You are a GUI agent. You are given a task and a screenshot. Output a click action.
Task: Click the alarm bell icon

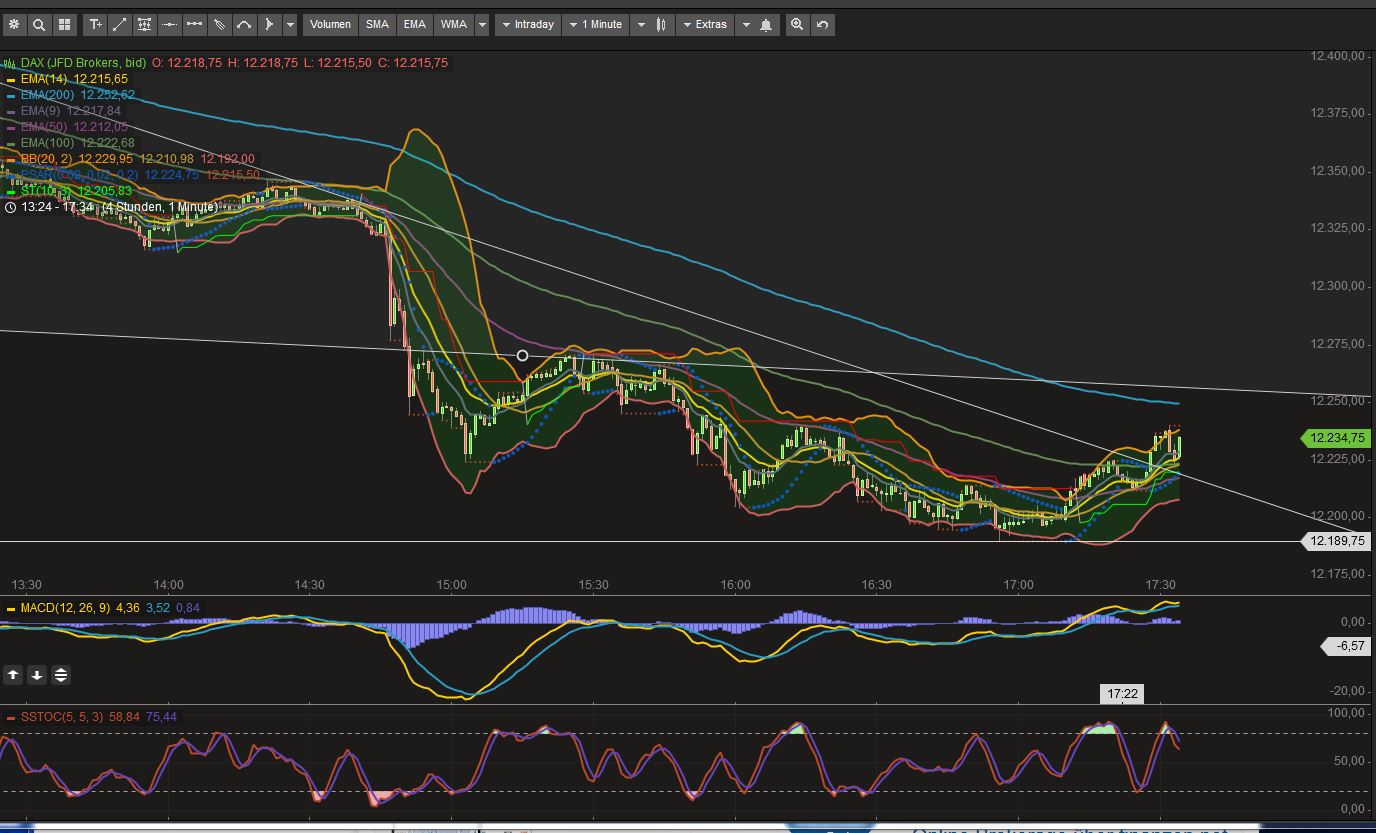click(764, 24)
